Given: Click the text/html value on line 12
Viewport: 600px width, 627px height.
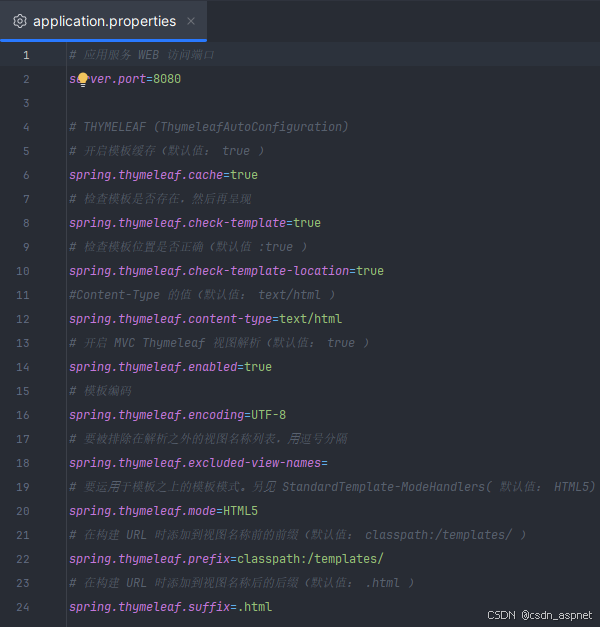Looking at the screenshot, I should coord(310,319).
